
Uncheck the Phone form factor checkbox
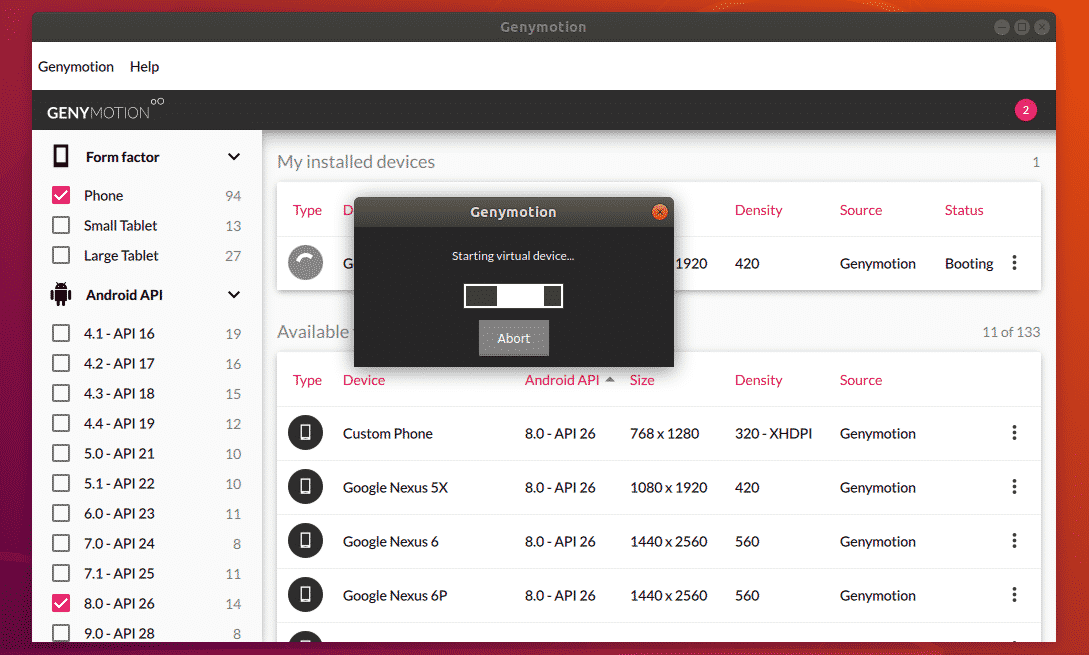pyautogui.click(x=61, y=196)
